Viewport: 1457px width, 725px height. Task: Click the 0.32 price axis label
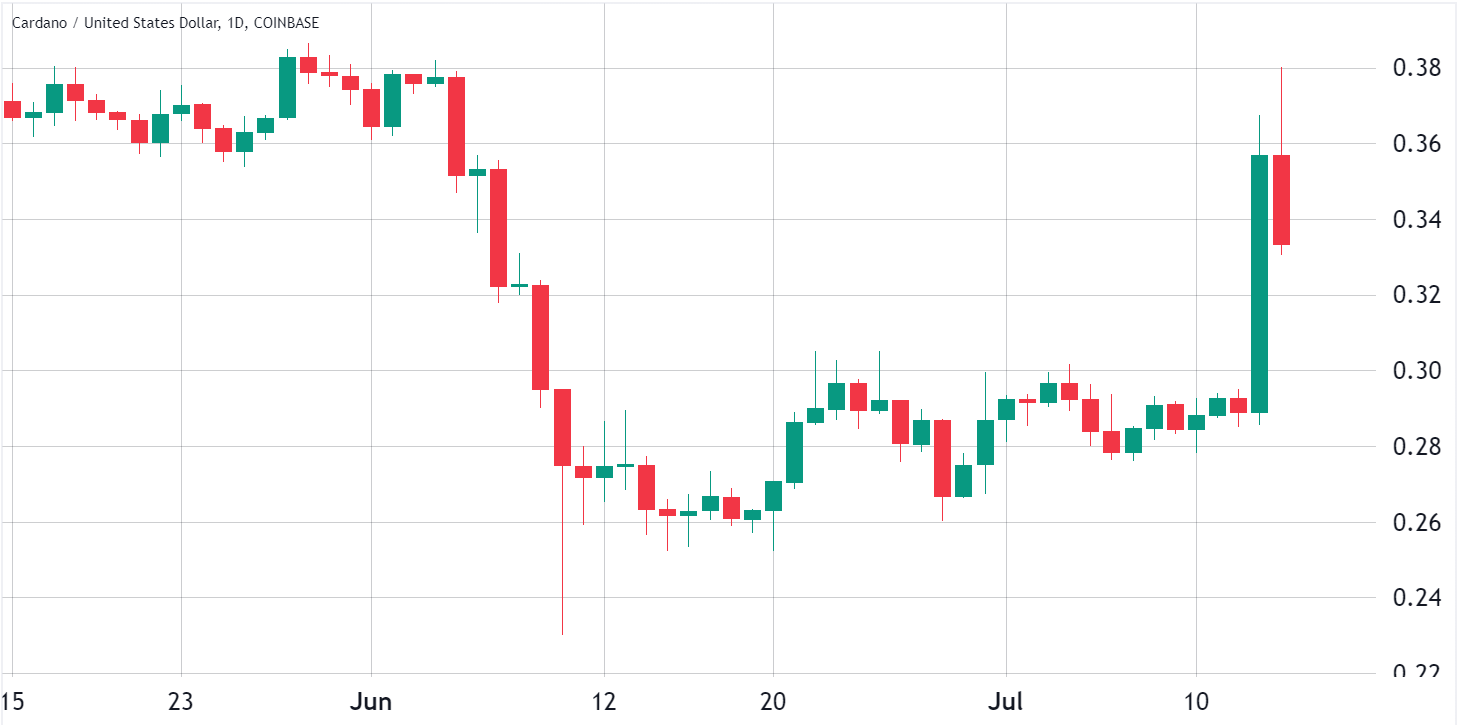coord(1417,295)
